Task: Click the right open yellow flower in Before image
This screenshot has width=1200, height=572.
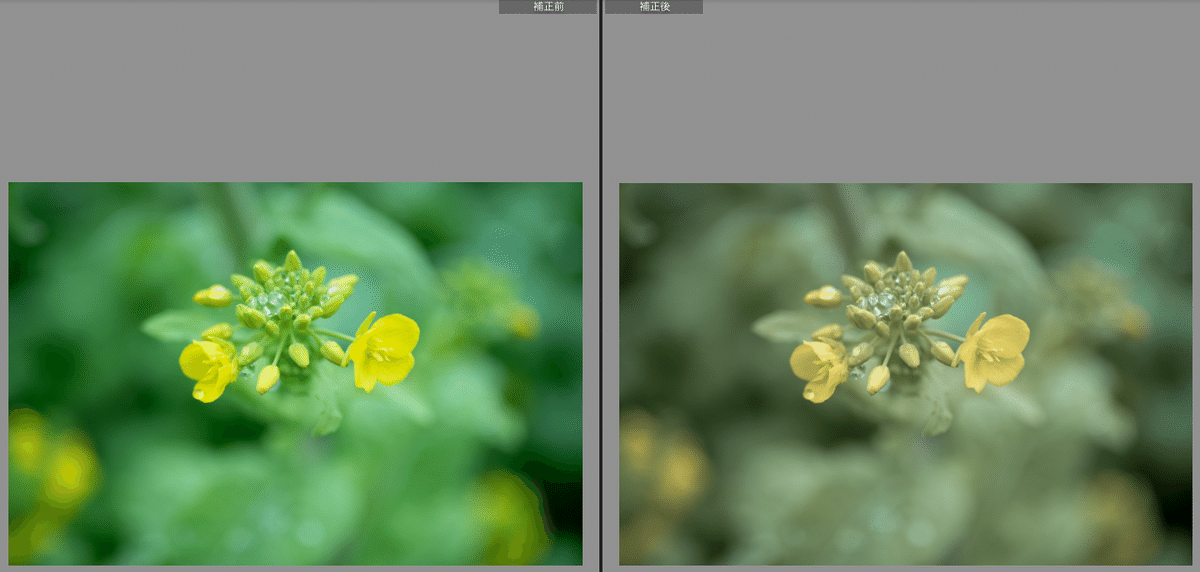Action: pos(384,349)
